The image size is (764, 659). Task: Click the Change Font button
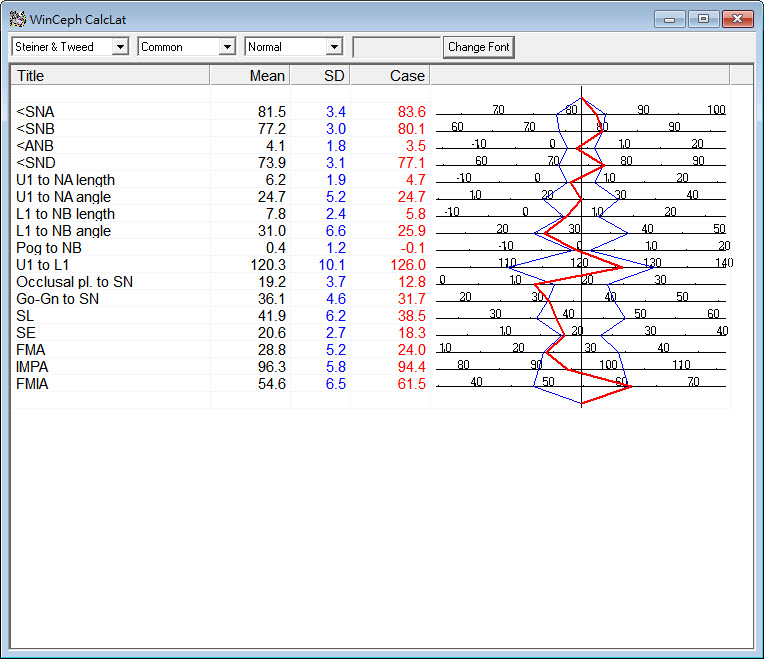478,47
